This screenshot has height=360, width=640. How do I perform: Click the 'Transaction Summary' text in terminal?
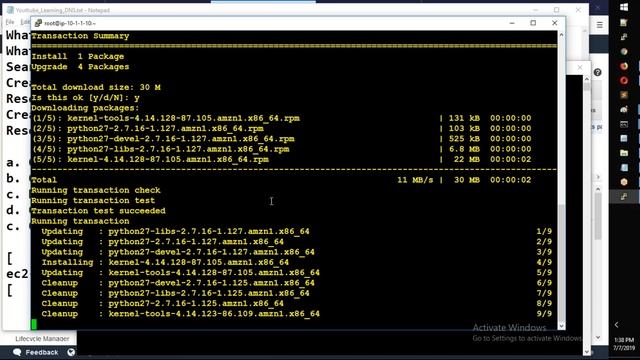(80, 36)
